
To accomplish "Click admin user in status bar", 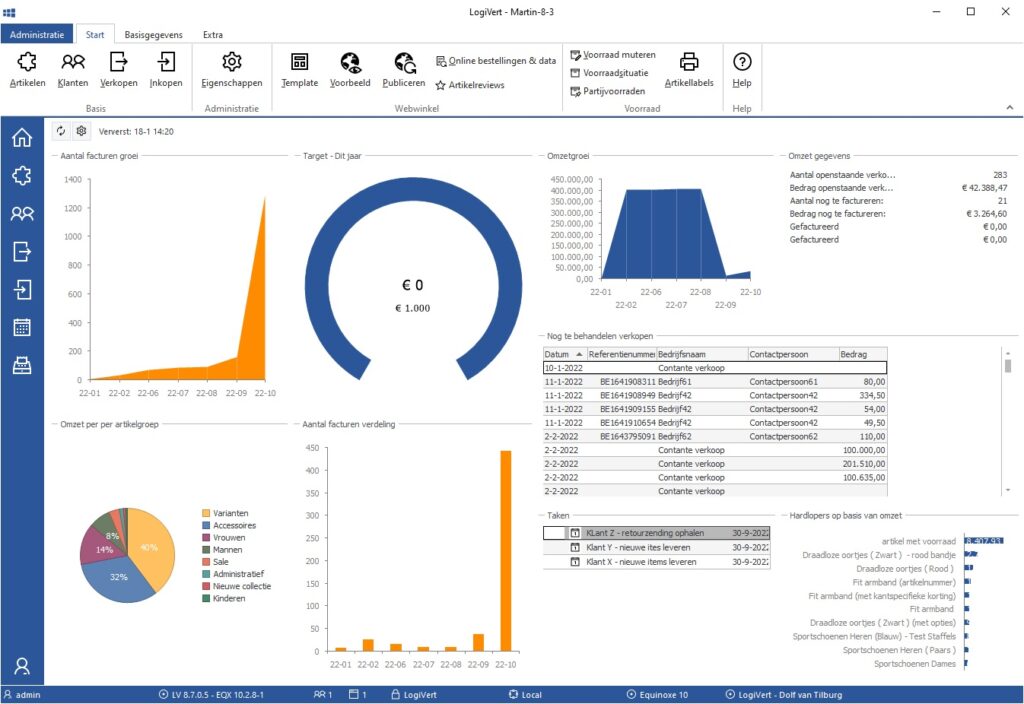I will tap(22, 695).
